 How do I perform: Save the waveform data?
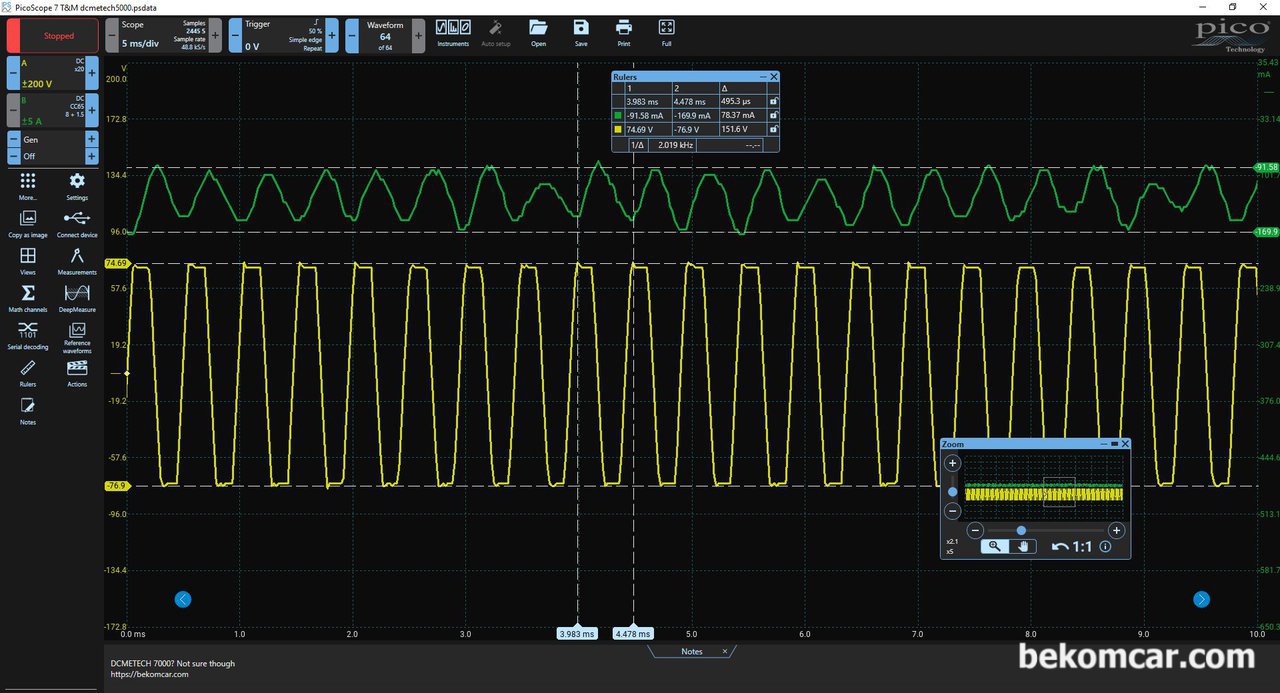pyautogui.click(x=581, y=31)
